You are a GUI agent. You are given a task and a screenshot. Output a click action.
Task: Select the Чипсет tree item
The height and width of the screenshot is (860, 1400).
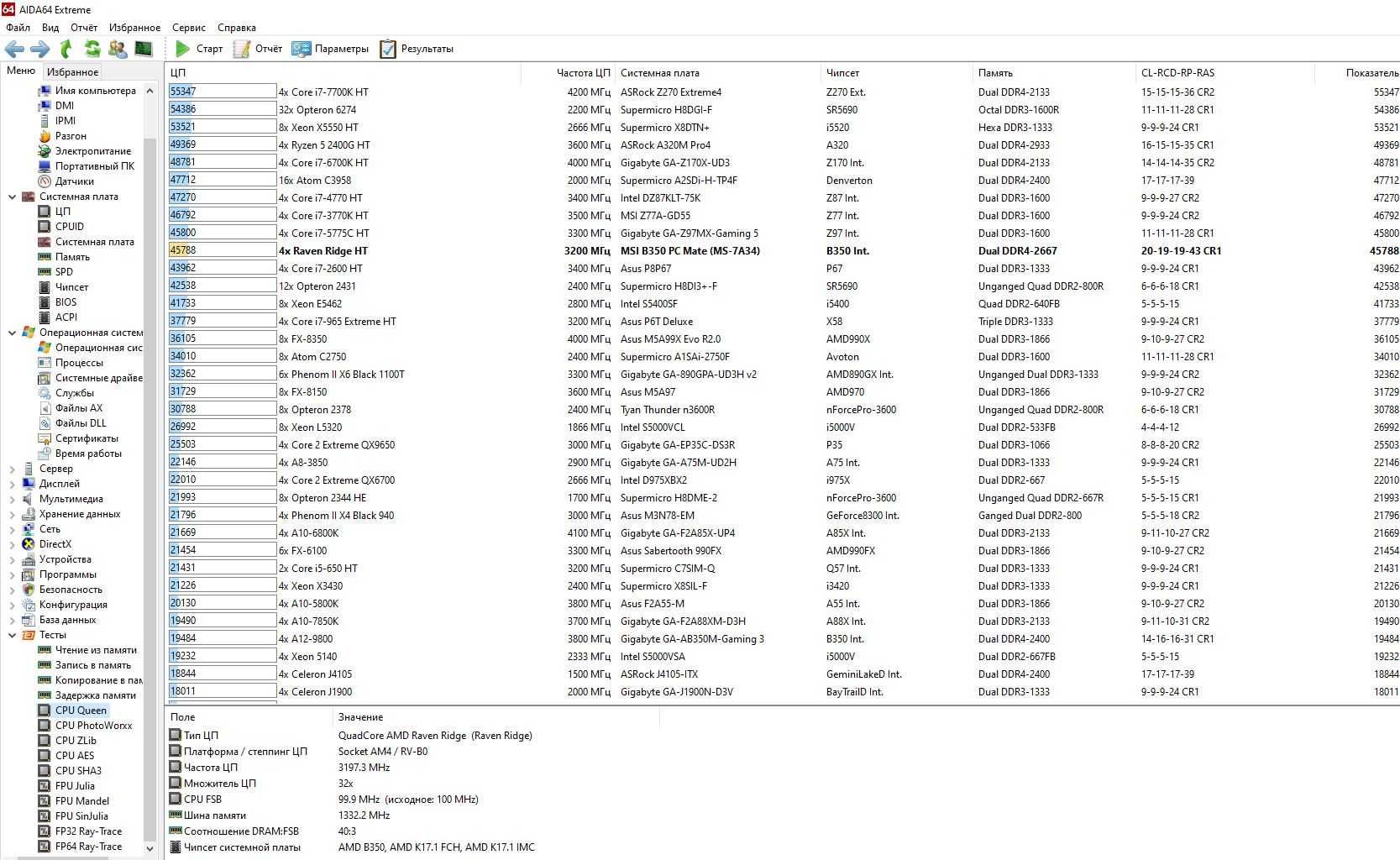coord(71,287)
